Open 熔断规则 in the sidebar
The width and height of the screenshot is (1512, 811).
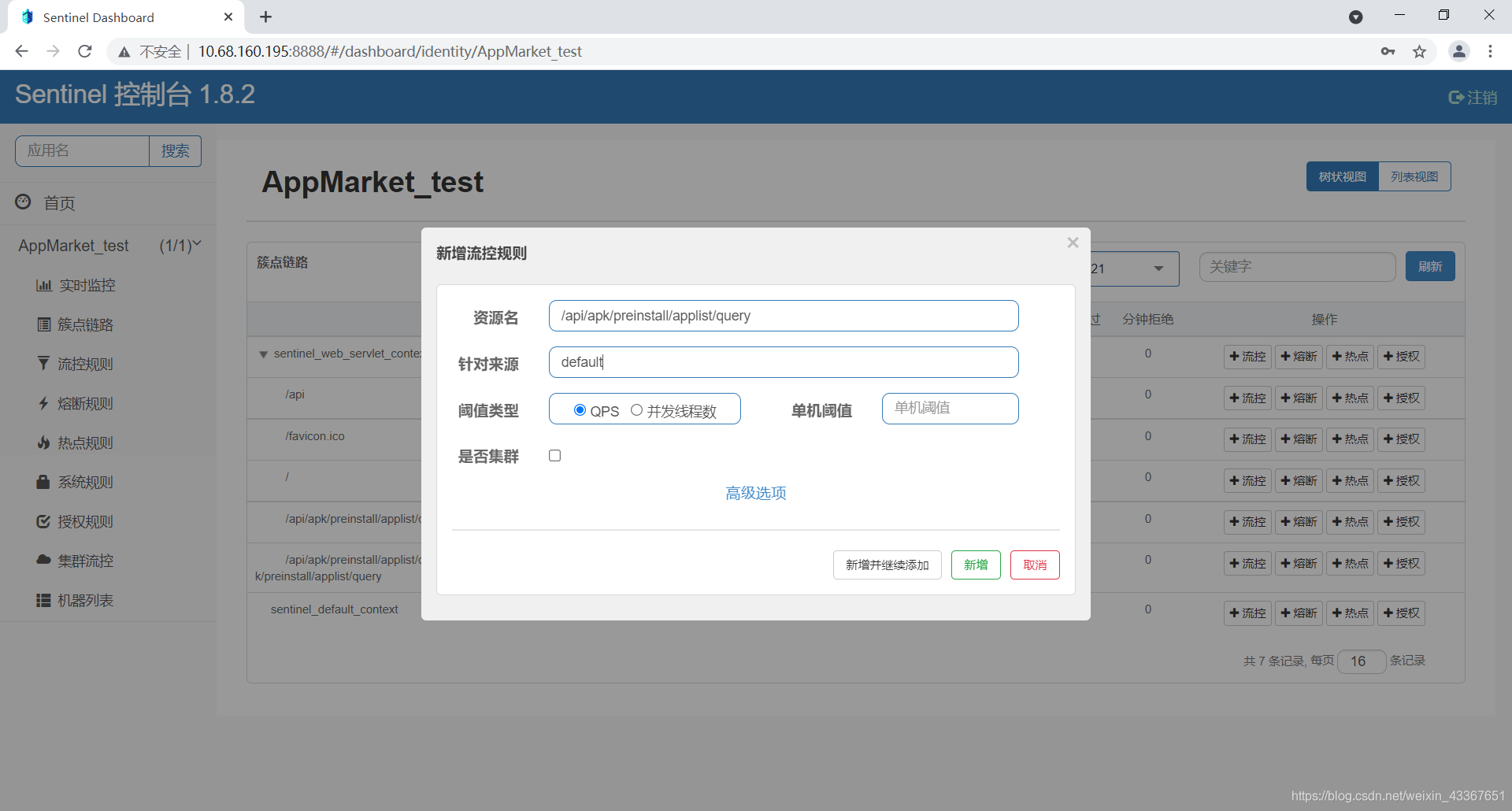click(x=85, y=403)
